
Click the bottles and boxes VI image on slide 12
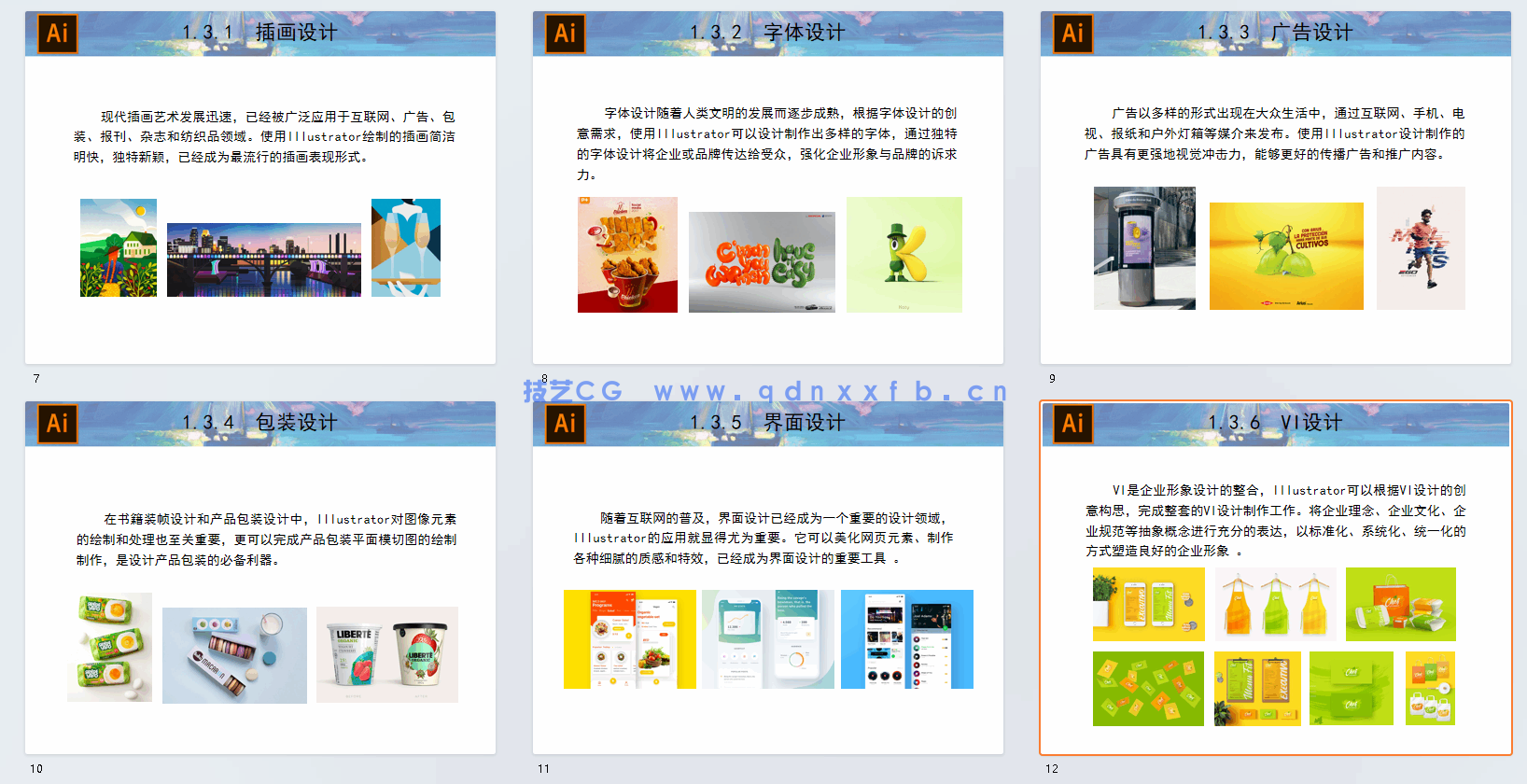[x=1431, y=689]
